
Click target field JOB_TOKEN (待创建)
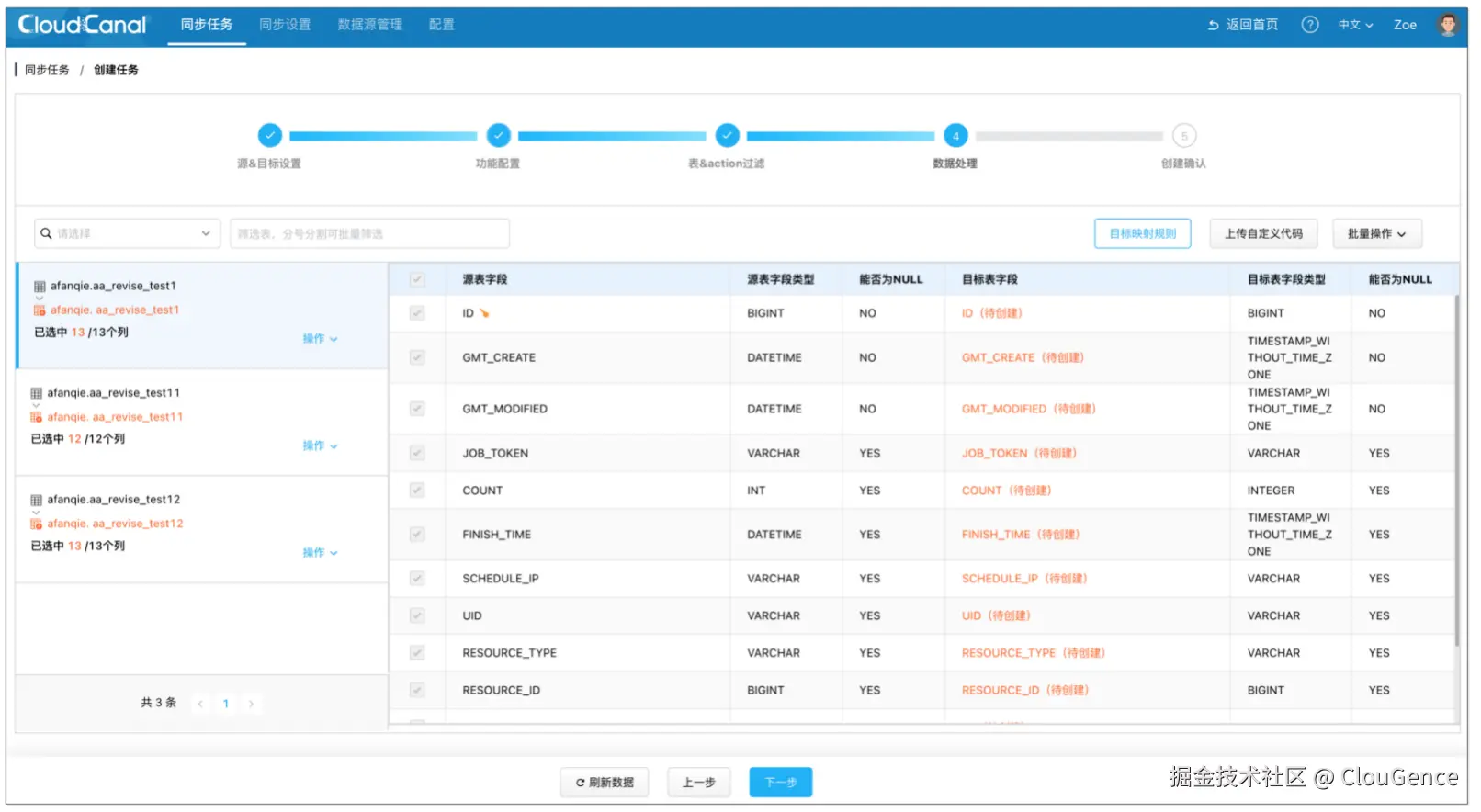coord(1019,454)
